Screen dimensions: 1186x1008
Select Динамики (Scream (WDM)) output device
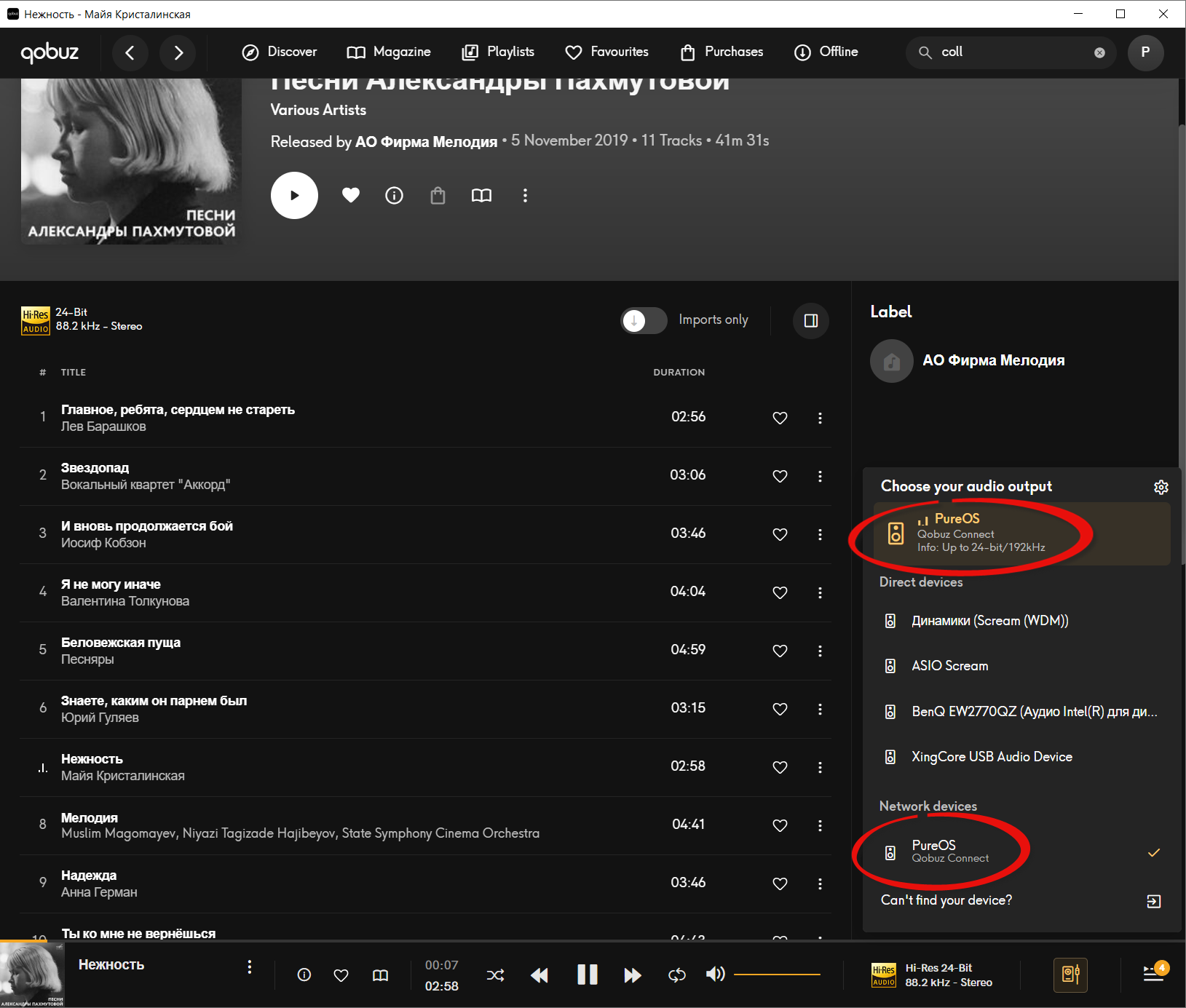coord(1021,621)
